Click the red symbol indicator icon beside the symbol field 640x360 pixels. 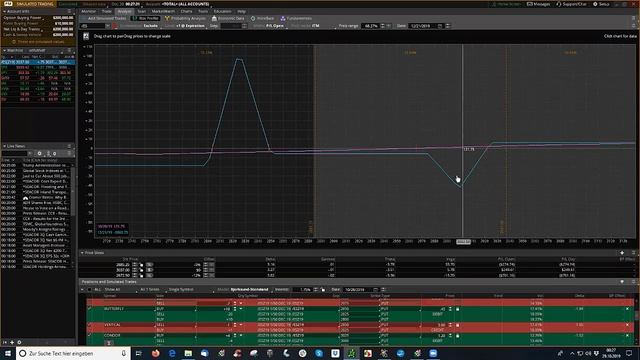pos(115,26)
